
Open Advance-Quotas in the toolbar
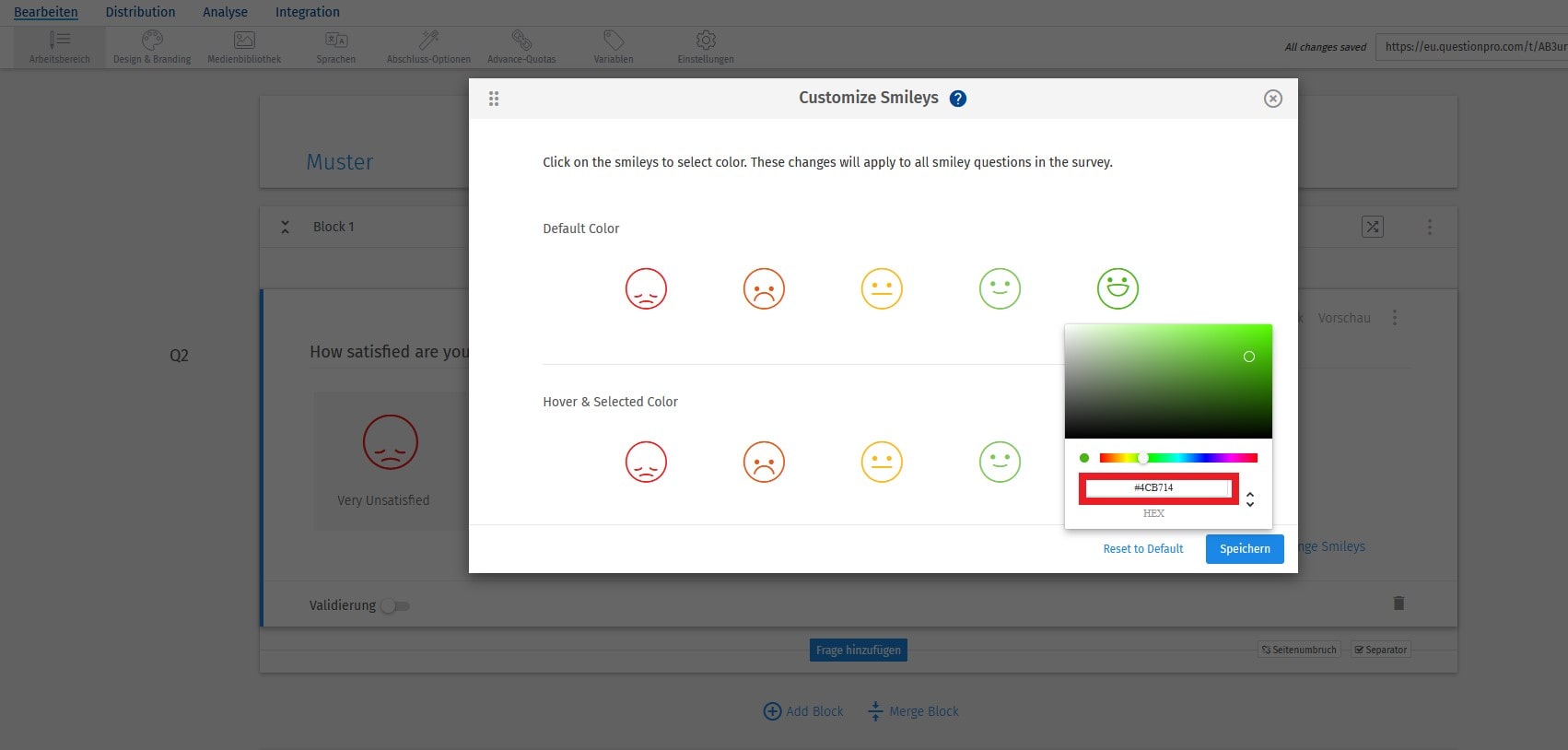[521, 47]
